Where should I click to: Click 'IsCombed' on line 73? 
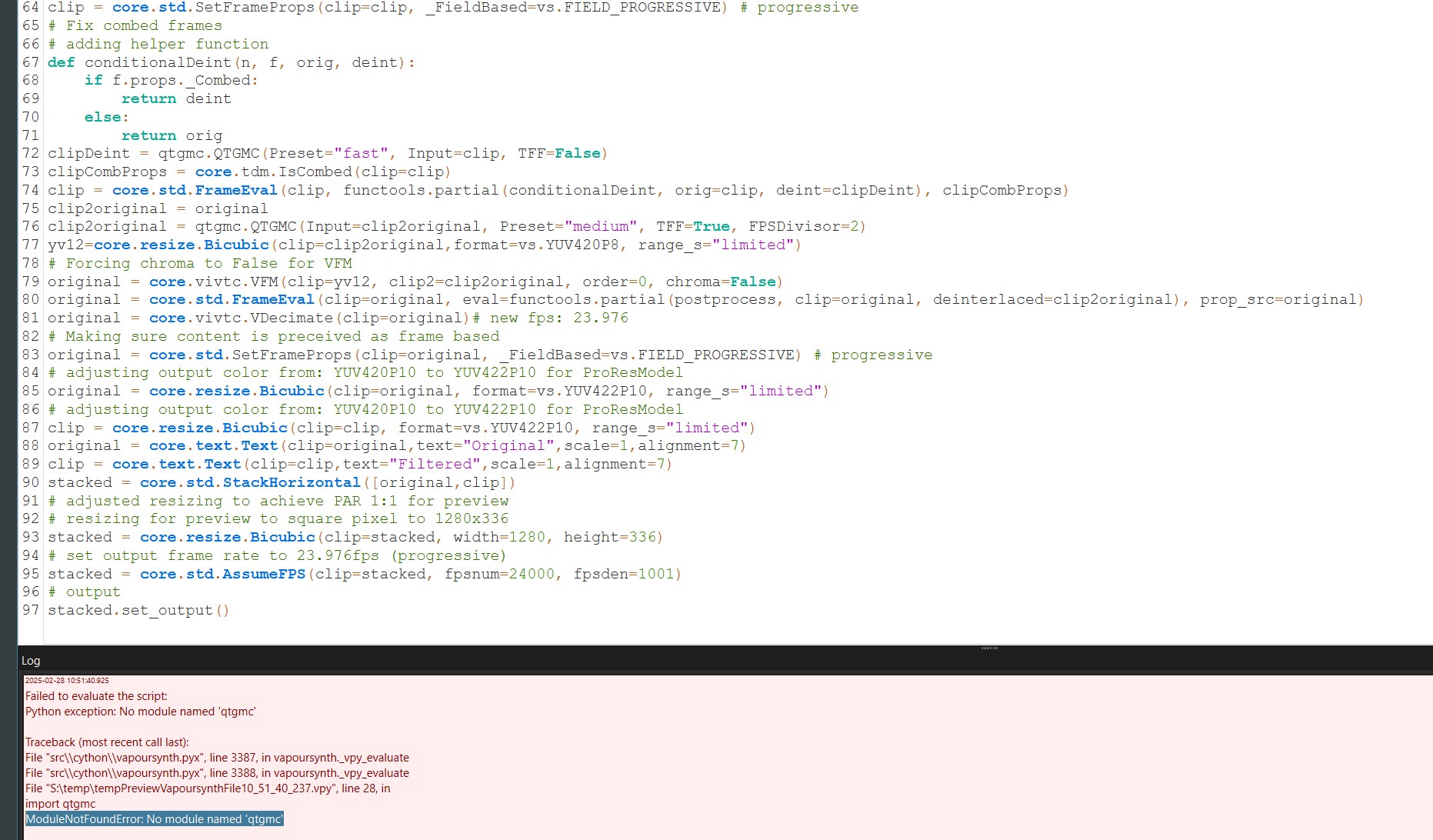(x=315, y=172)
